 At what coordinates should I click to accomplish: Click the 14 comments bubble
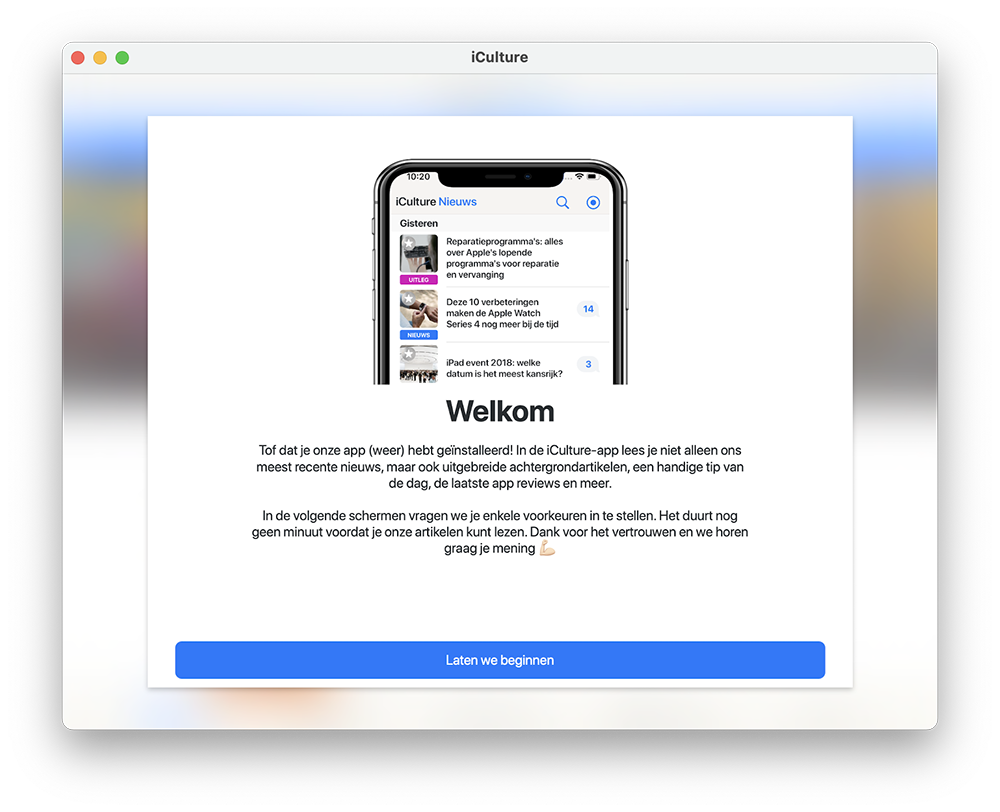[588, 309]
